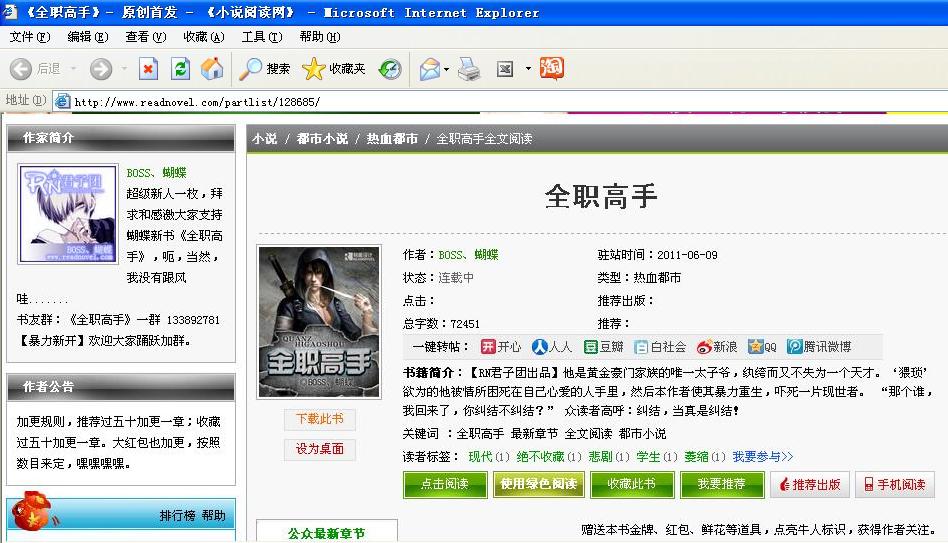
Task: Open the 收藏(A) menu
Action: [x=204, y=37]
